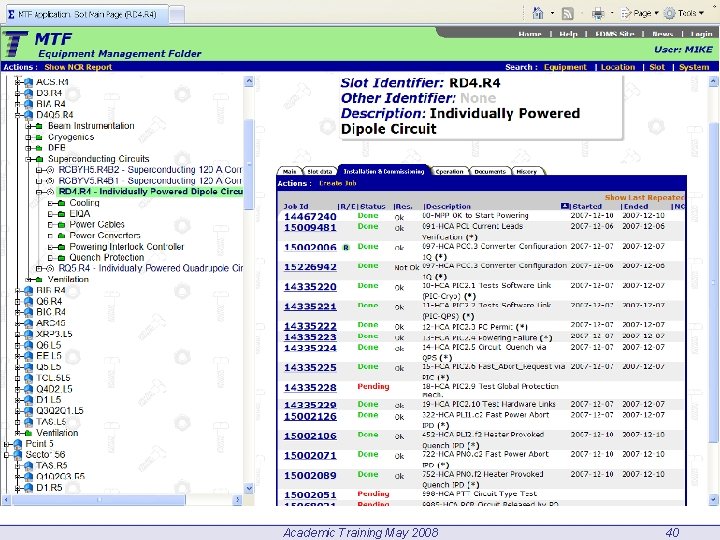Click the Create Job action
The width and height of the screenshot is (720, 540).
tap(338, 183)
